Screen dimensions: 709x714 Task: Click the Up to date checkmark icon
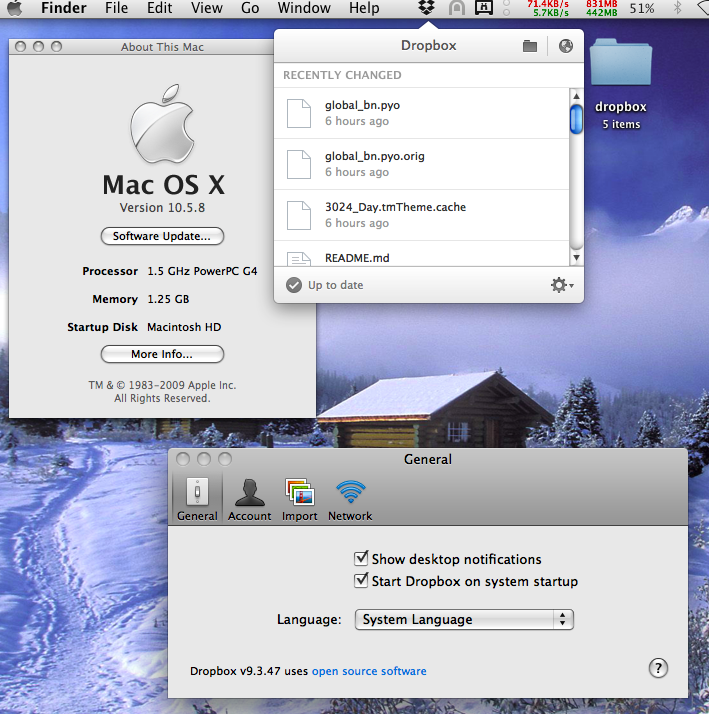(294, 285)
